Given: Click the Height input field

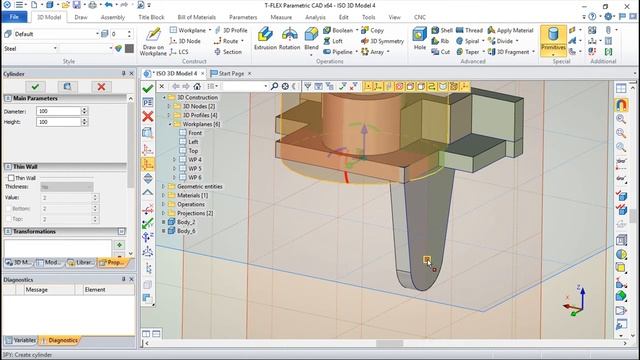Looking at the screenshot, I should [x=58, y=122].
